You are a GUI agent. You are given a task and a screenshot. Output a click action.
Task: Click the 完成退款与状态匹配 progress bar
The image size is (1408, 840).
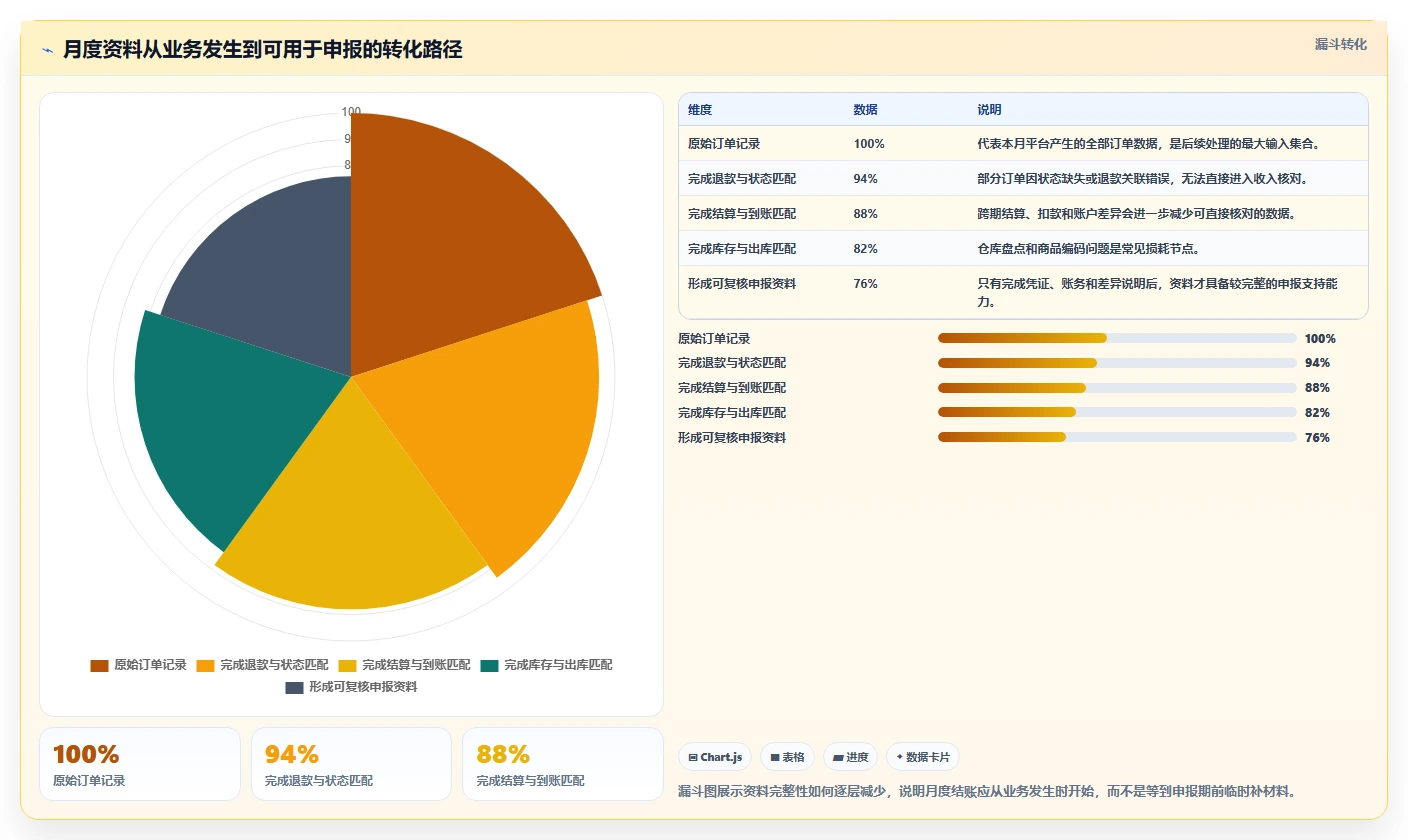tap(1117, 363)
